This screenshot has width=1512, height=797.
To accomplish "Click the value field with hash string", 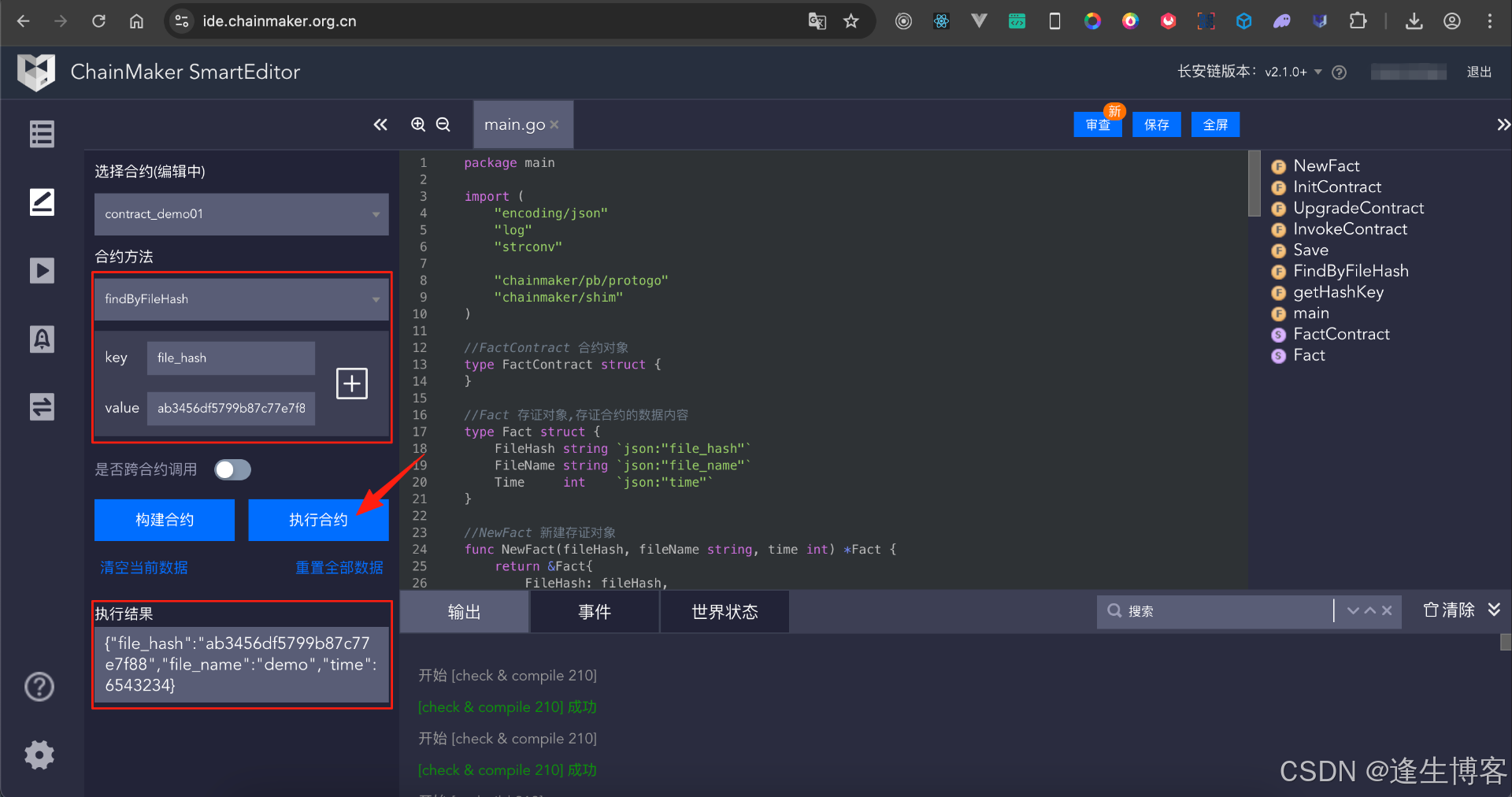I will tap(231, 408).
